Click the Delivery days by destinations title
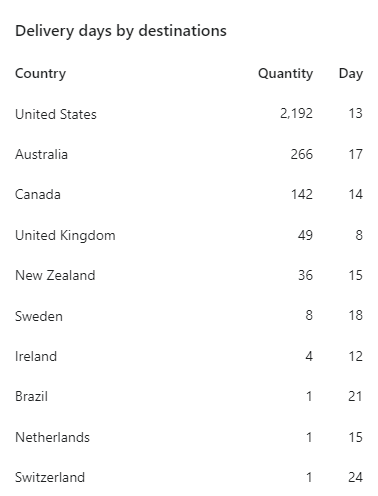This screenshot has width=378, height=496. coord(121,31)
